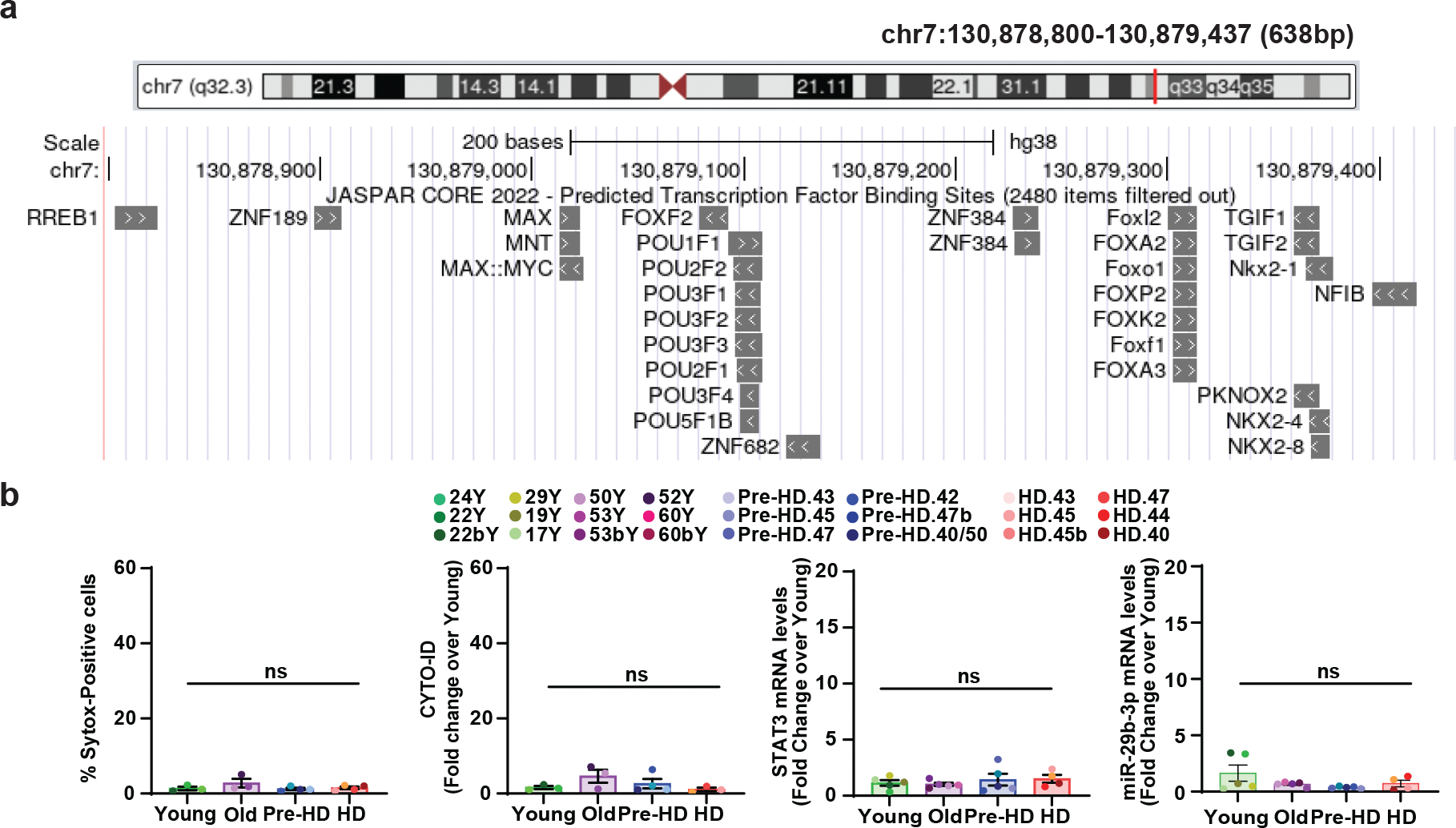Click ns label in miR-29b-3p chart
Image resolution: width=1456 pixels, height=828 pixels.
click(x=1328, y=672)
